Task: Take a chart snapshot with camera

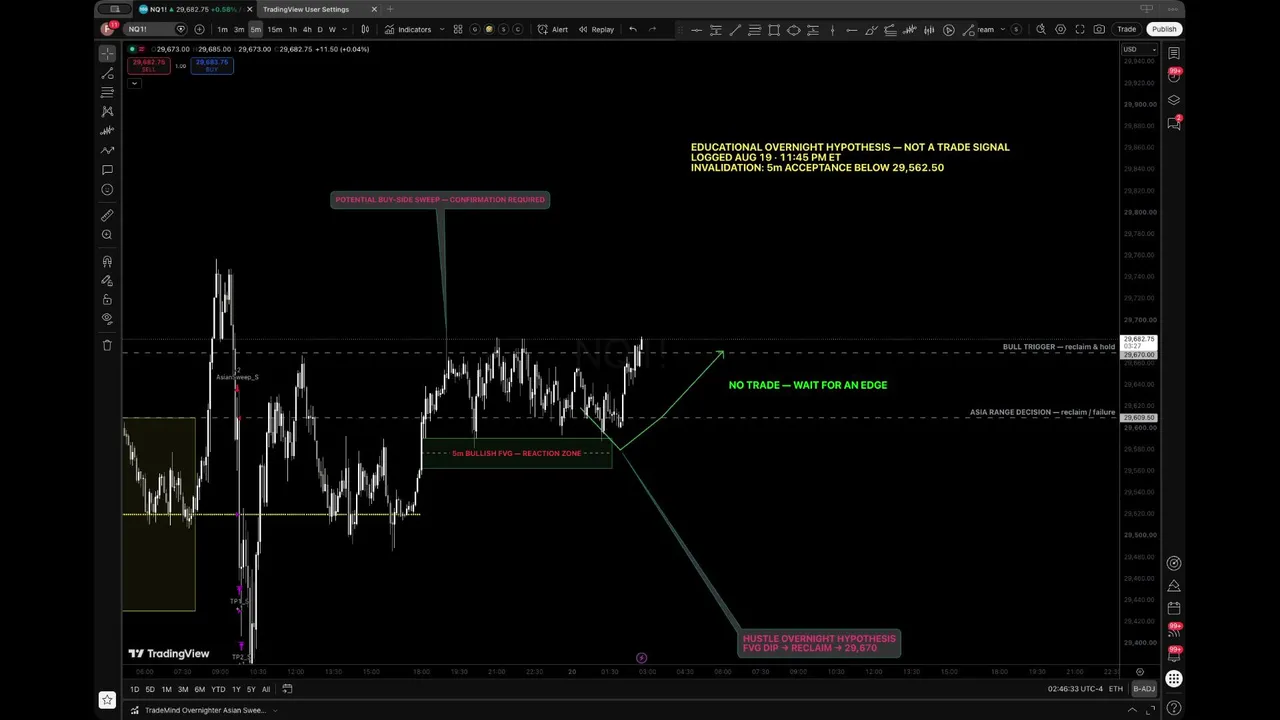Action: coord(1099,29)
